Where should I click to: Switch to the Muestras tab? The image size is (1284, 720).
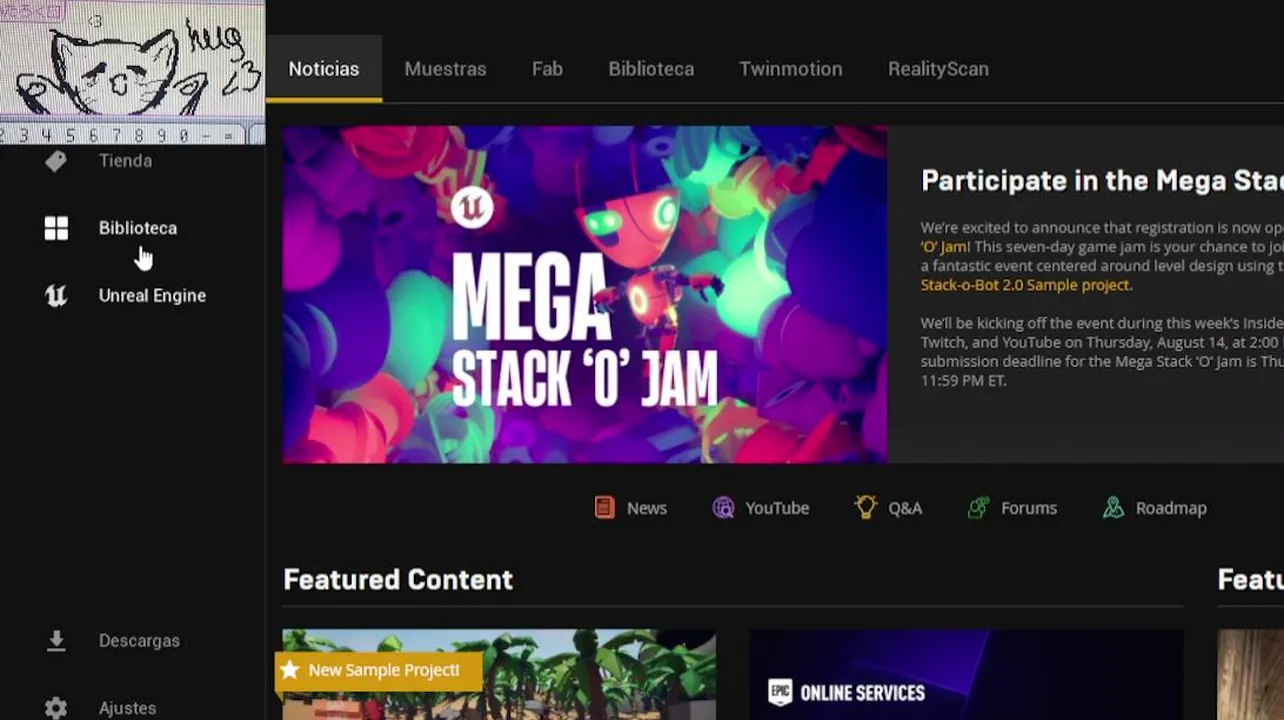point(445,69)
